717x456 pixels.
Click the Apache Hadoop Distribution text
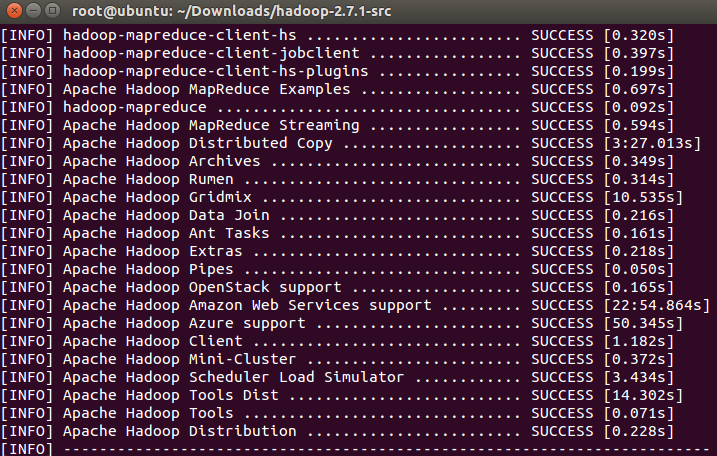pos(179,431)
